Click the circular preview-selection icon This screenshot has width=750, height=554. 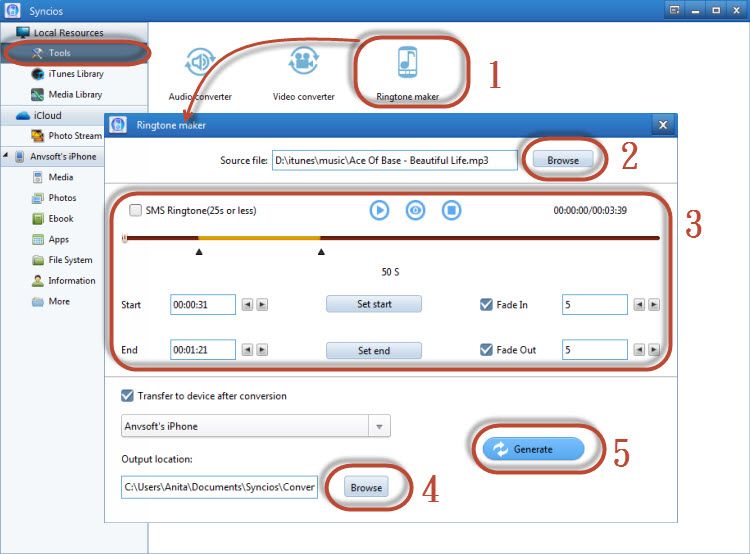click(x=415, y=211)
